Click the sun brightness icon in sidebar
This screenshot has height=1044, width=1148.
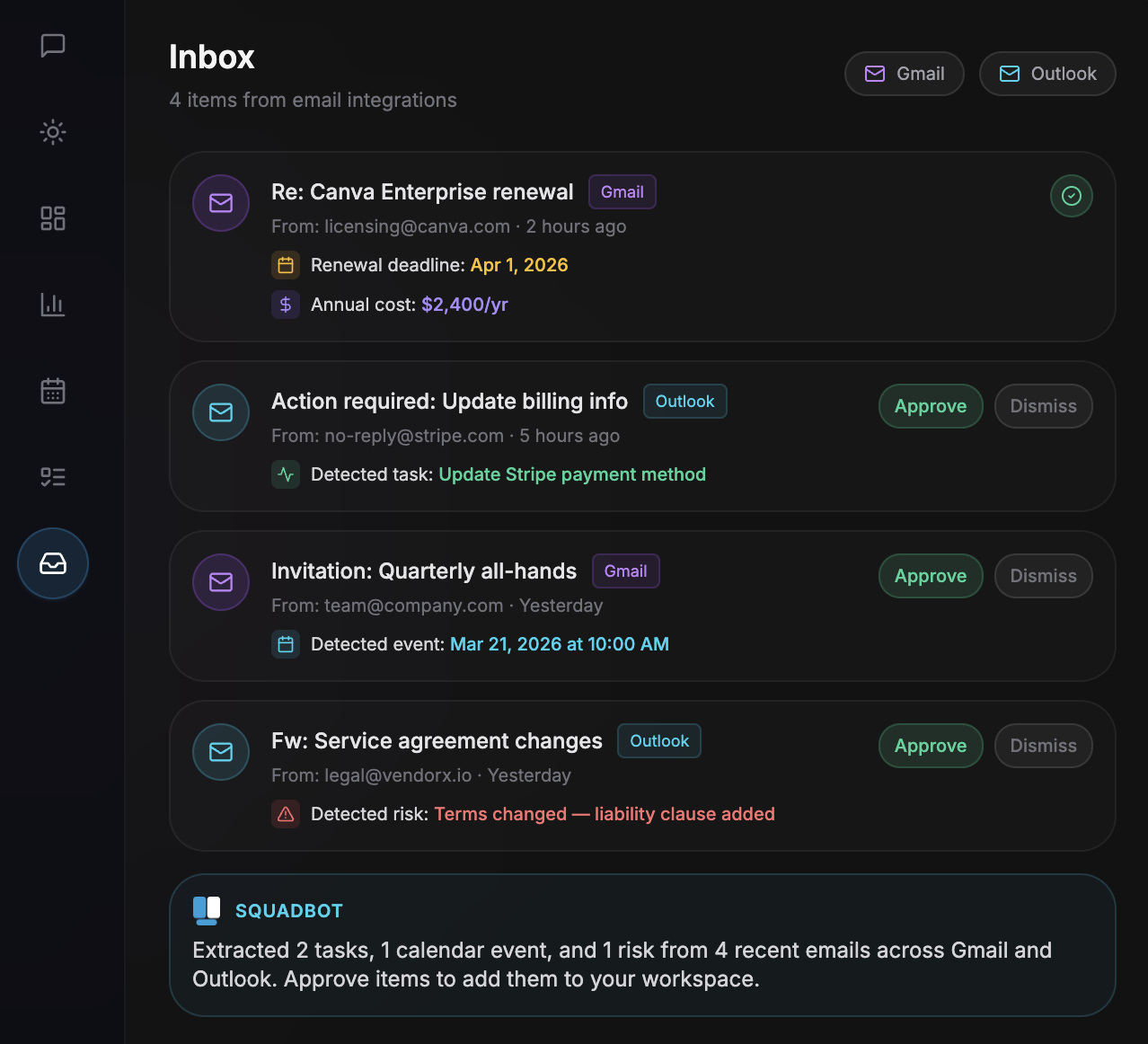tap(52, 132)
